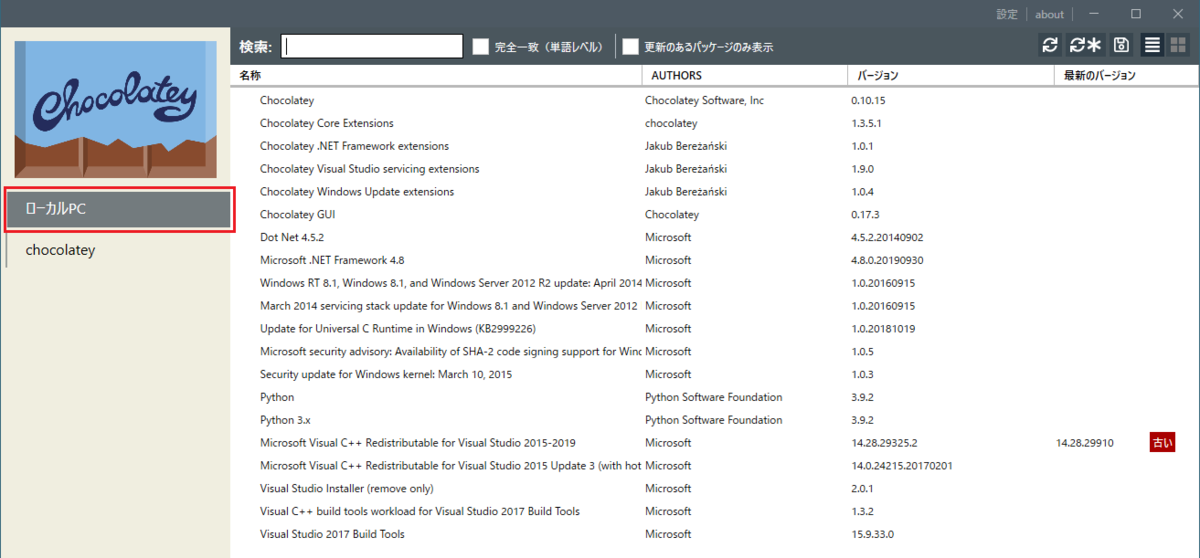The image size is (1200, 558).
Task: Select Update for Universal C Runtime row
Action: [x=715, y=328]
